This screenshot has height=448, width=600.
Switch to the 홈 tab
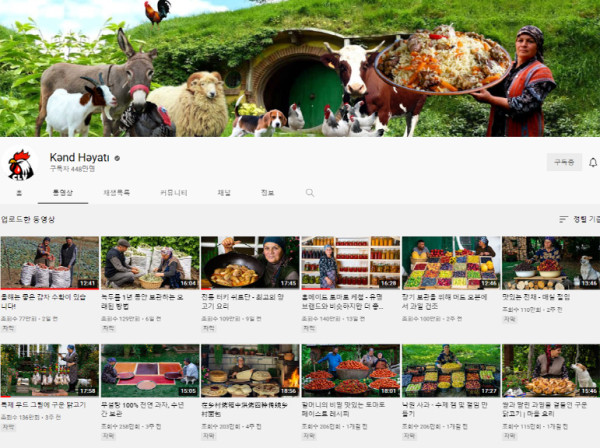coord(19,193)
